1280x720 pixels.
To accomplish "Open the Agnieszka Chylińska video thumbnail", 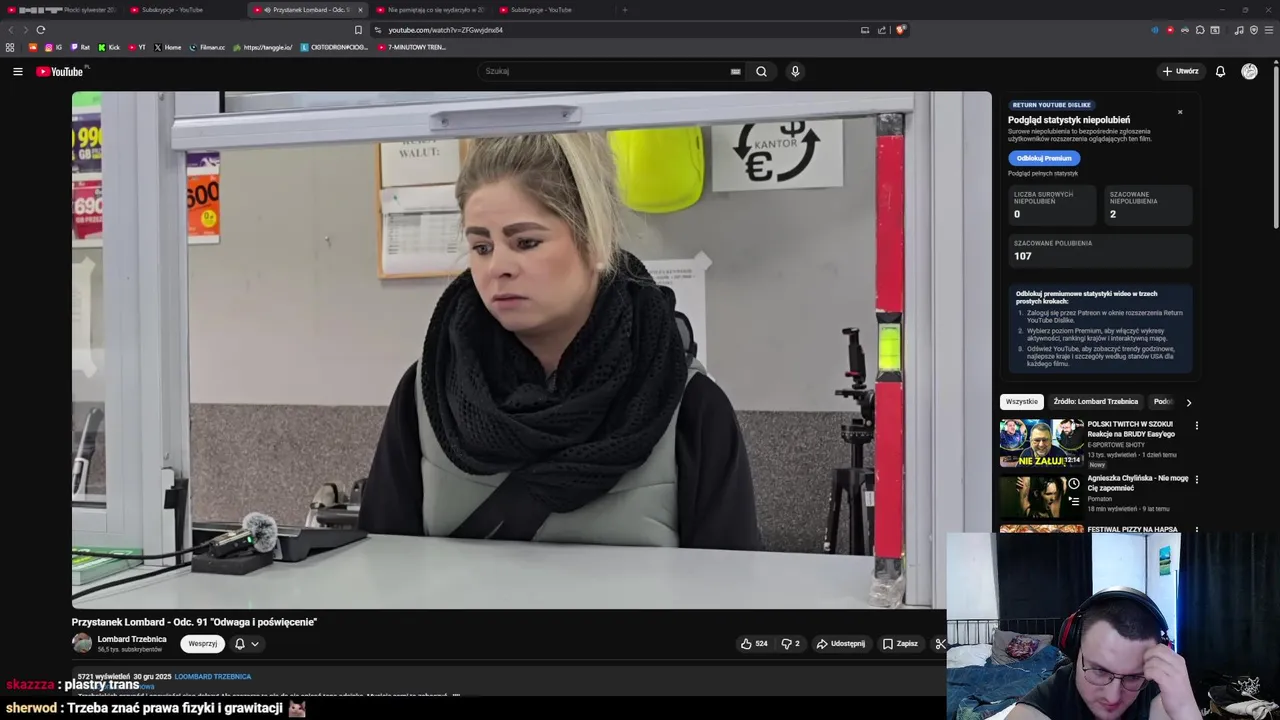I will (x=1041, y=497).
